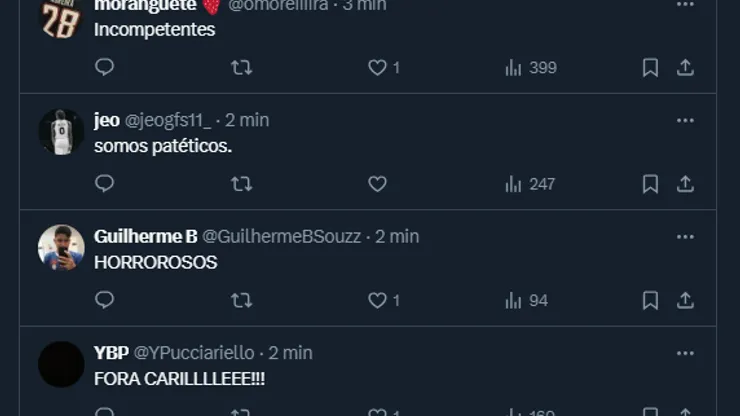Viewport: 740px width, 416px height.
Task: Bookmark Guilherme B's HORROROSOS tweet
Action: (x=650, y=300)
